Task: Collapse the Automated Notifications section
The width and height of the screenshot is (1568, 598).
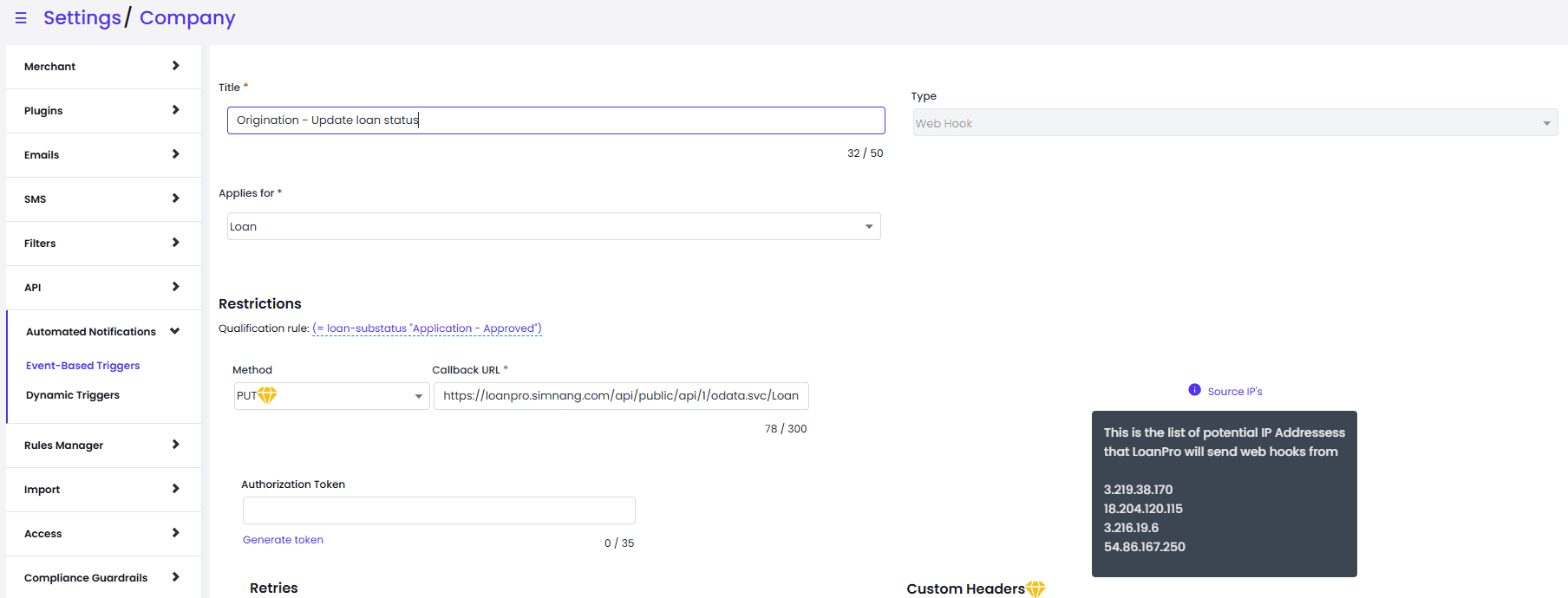Action: tap(175, 331)
